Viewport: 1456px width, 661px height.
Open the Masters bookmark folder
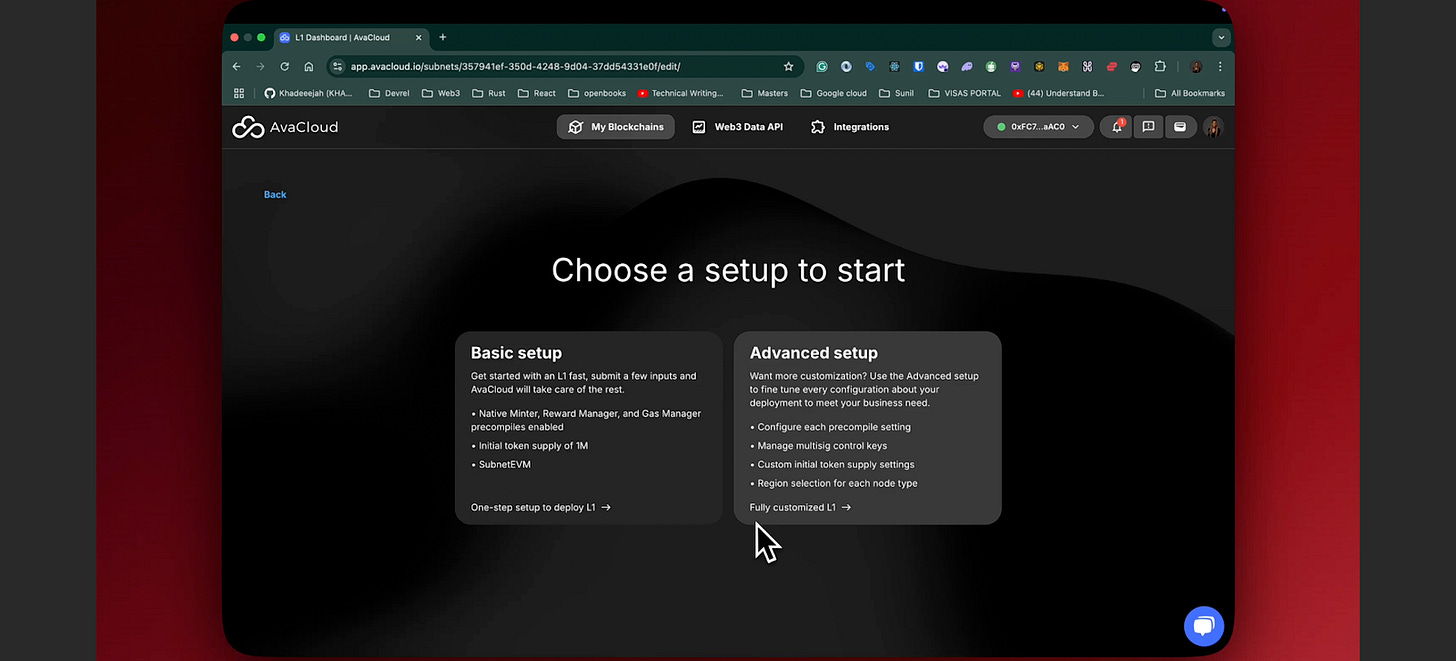click(x=764, y=93)
